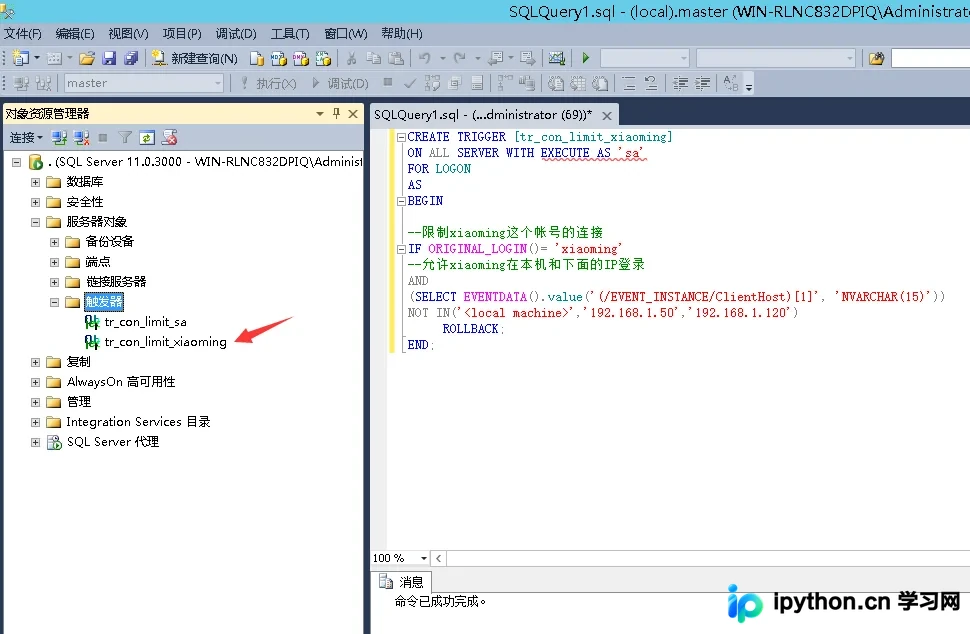This screenshot has height=634, width=970.
Task: Expand the 链接服务器 folder node
Action: [x=54, y=282]
